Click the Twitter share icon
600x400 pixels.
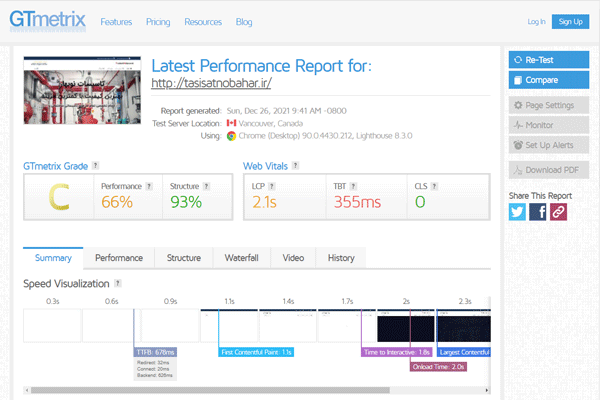click(517, 211)
